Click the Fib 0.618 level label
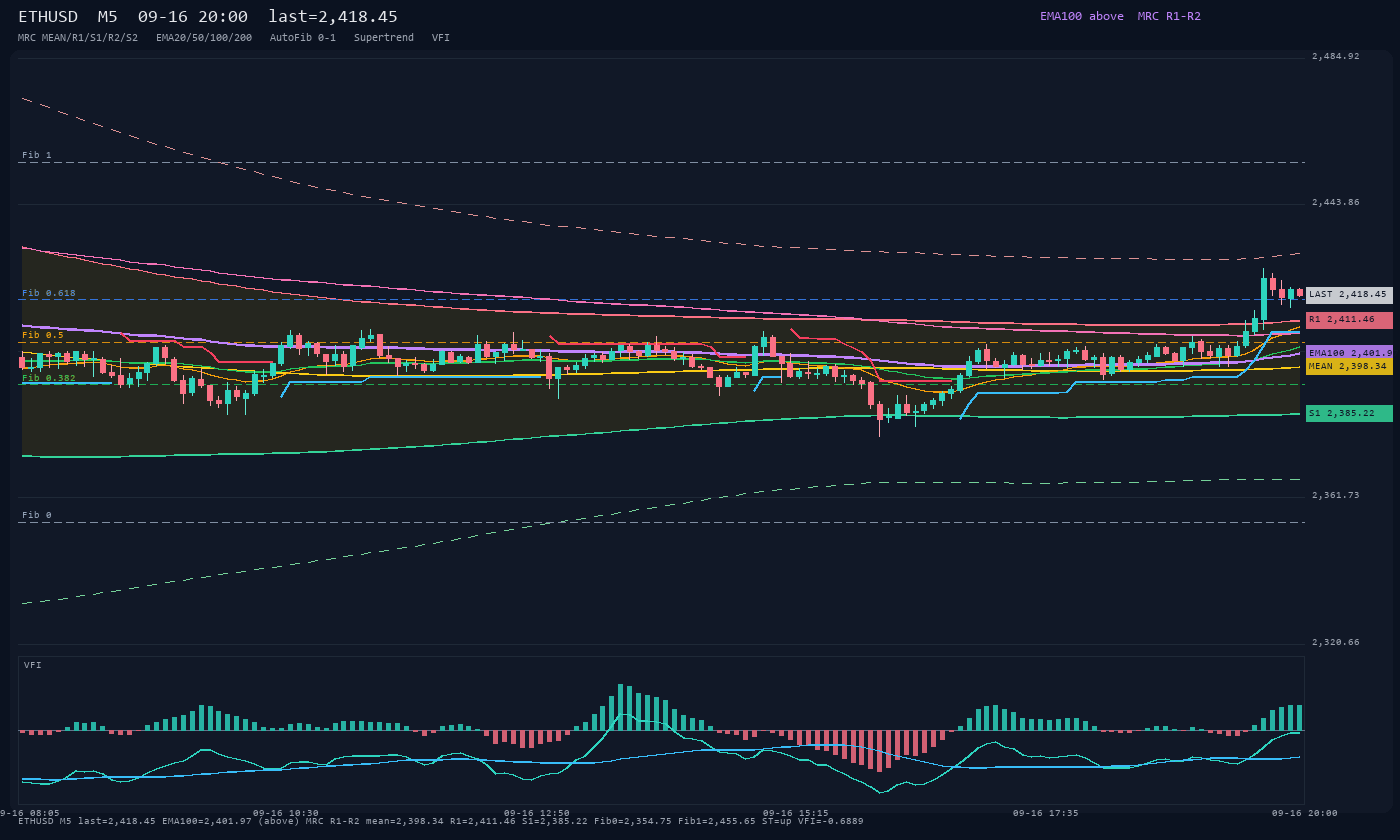Screen dimensions: 1400x840 pyautogui.click(x=49, y=293)
